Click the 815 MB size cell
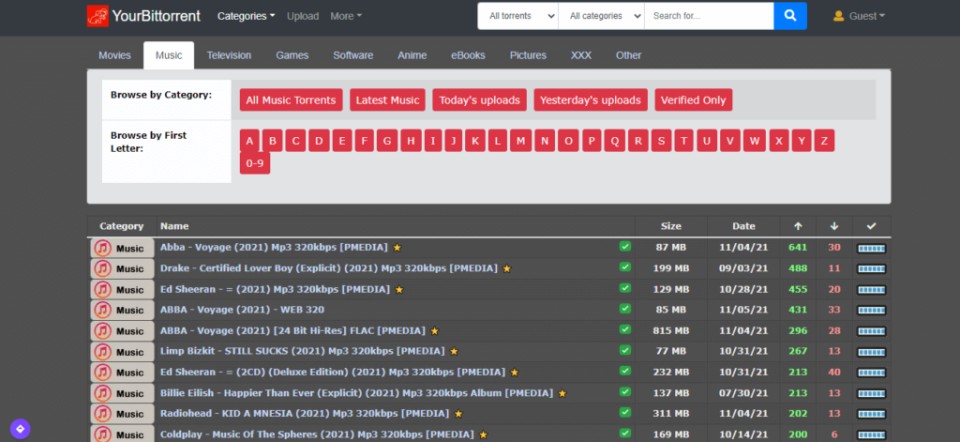This screenshot has height=442, width=960. (x=671, y=331)
